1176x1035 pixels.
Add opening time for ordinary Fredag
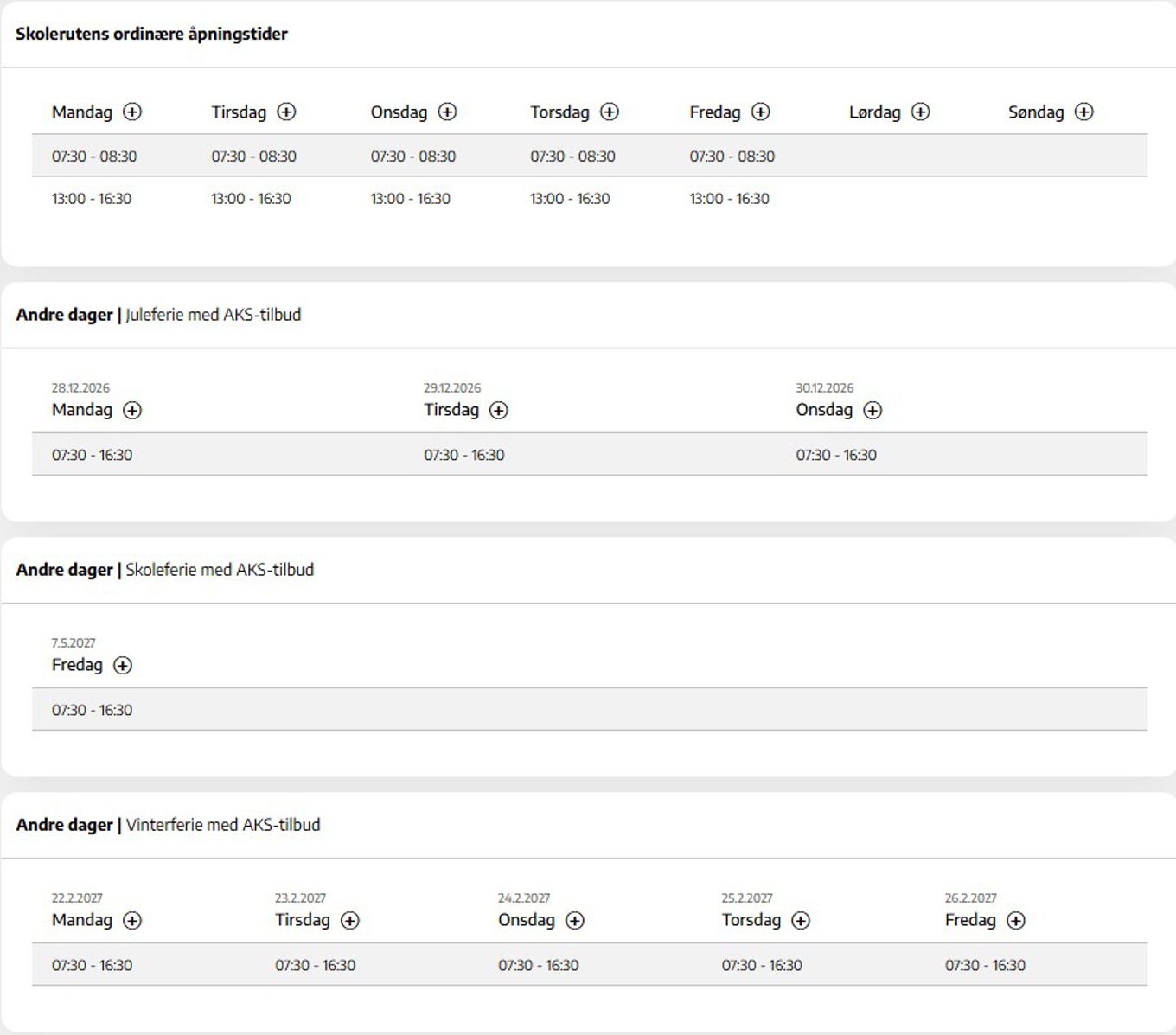pos(761,112)
